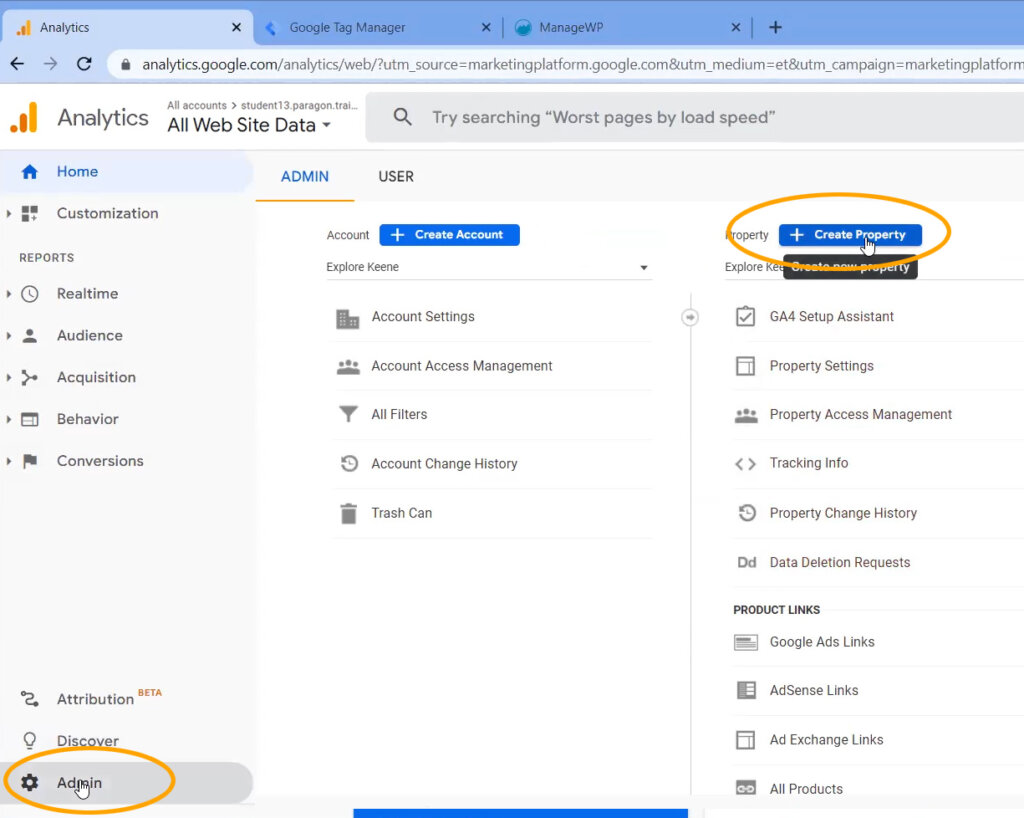1024x818 pixels.
Task: Expand the Realtime reports section
Action: [x=8, y=294]
